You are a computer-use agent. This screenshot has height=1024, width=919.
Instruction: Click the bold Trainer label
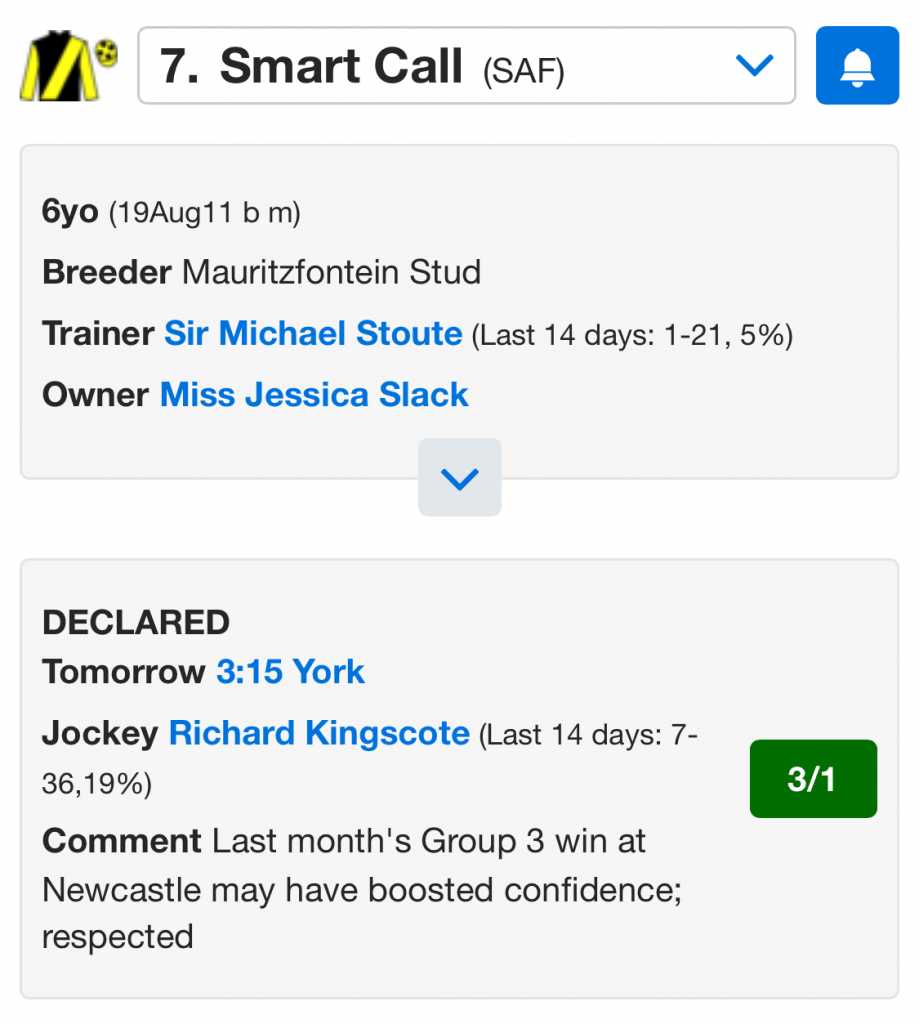tap(98, 333)
